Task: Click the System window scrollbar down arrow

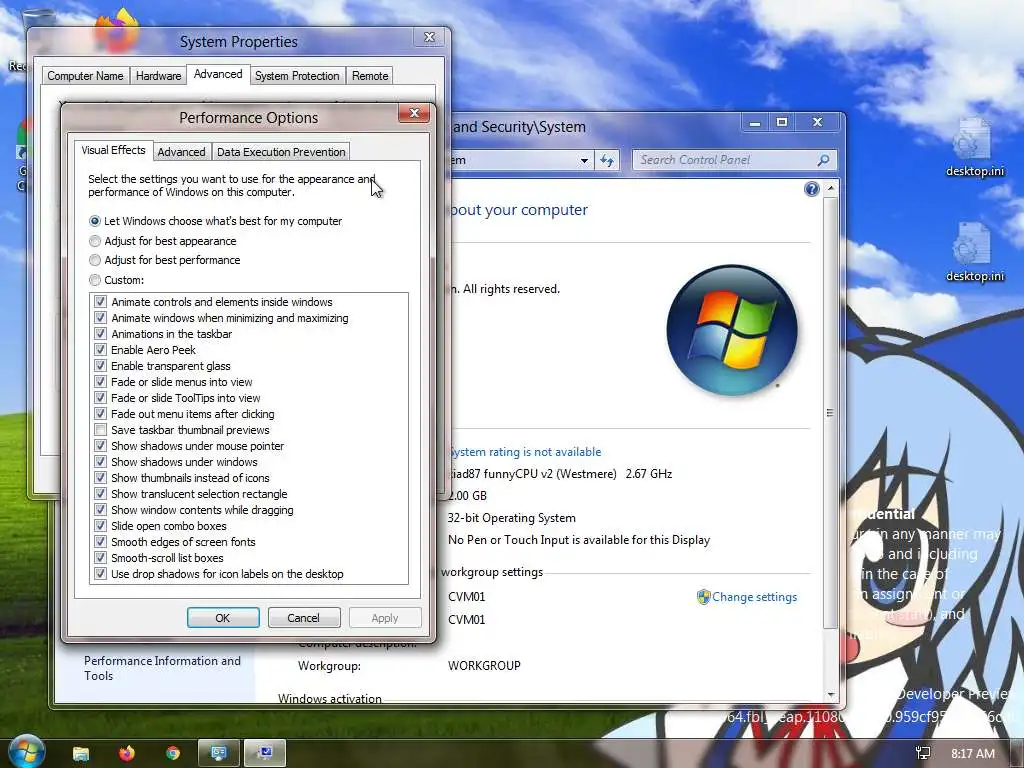Action: point(831,695)
